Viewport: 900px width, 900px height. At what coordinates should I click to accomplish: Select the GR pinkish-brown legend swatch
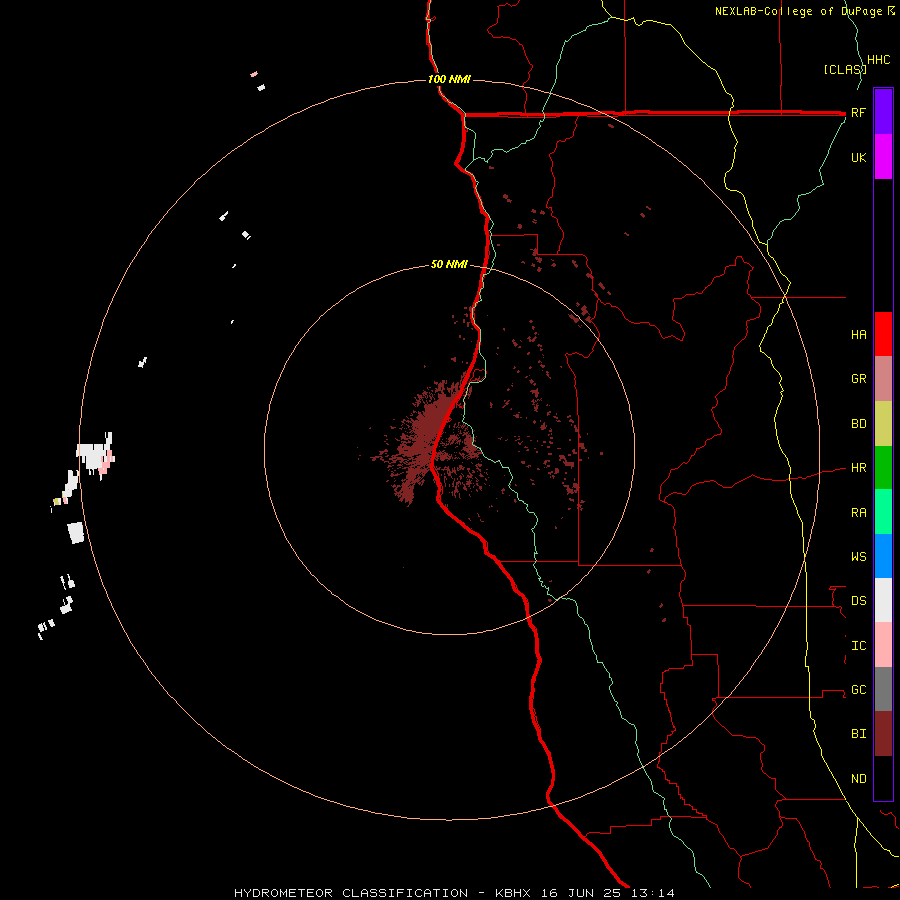[x=883, y=378]
